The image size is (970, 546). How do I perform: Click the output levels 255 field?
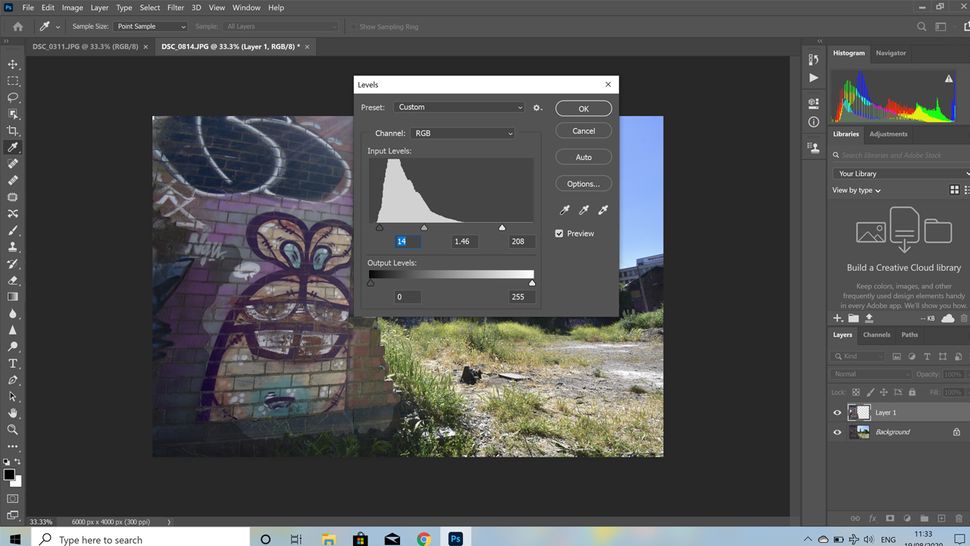(x=521, y=297)
